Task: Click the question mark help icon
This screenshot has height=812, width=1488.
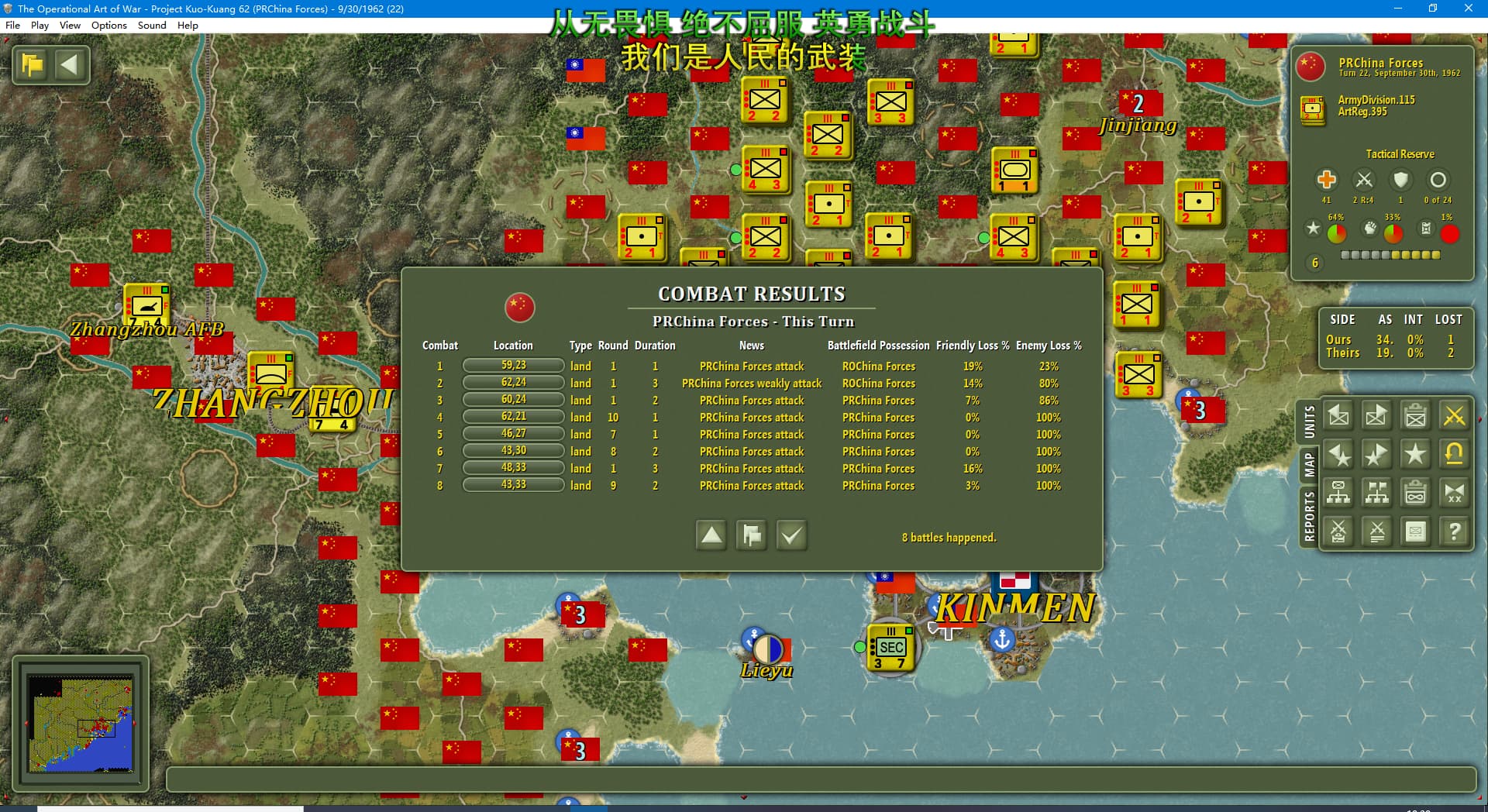Action: (x=1455, y=532)
